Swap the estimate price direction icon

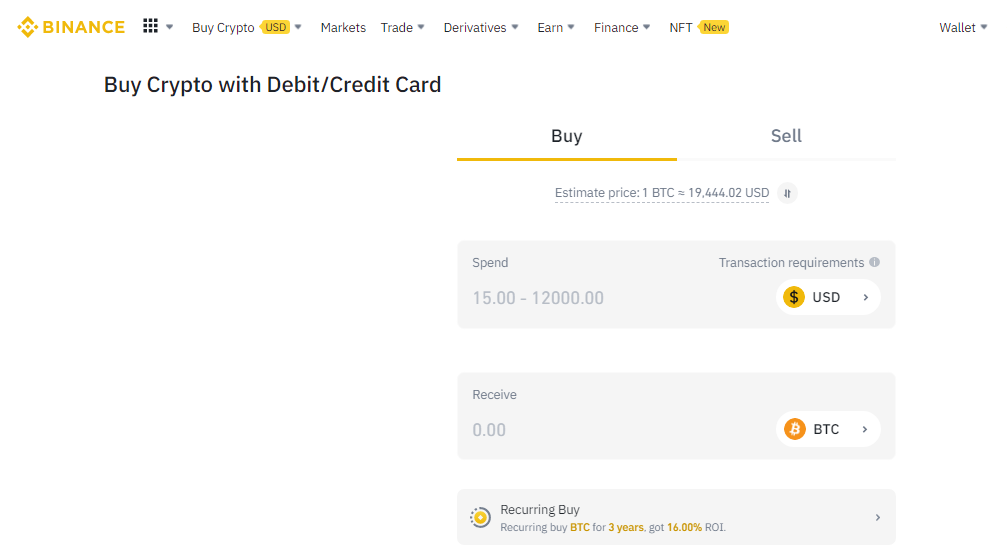tap(787, 193)
